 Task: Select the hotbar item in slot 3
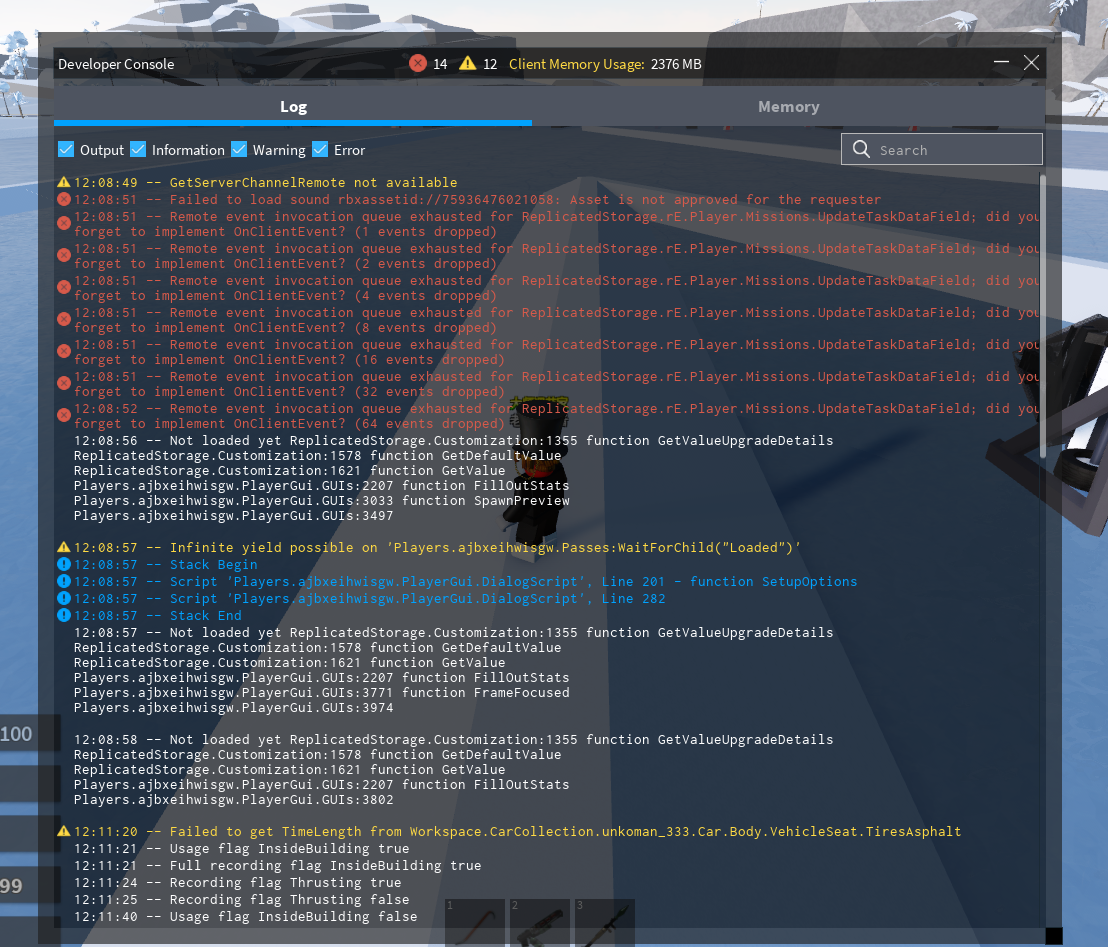pos(603,924)
